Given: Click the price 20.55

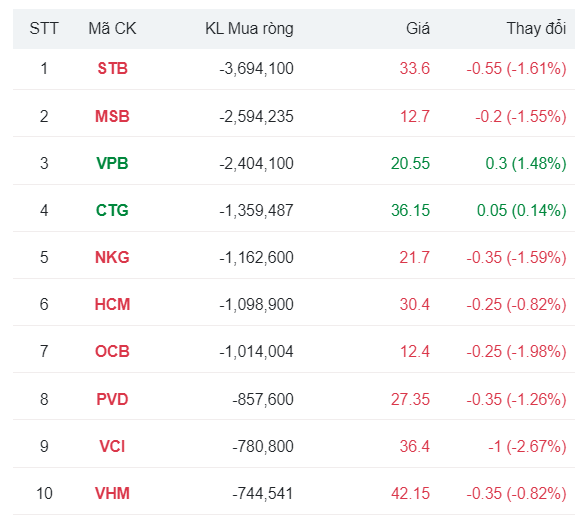Looking at the screenshot, I should 410,164.
